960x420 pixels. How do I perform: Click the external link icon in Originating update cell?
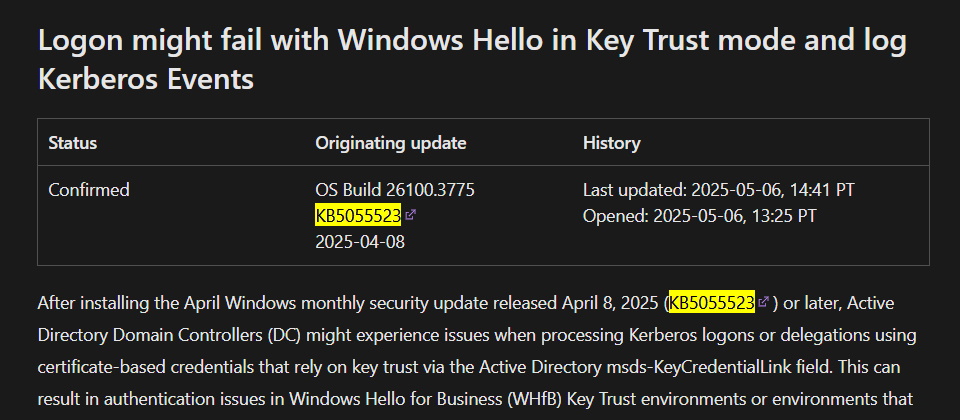pyautogui.click(x=411, y=215)
